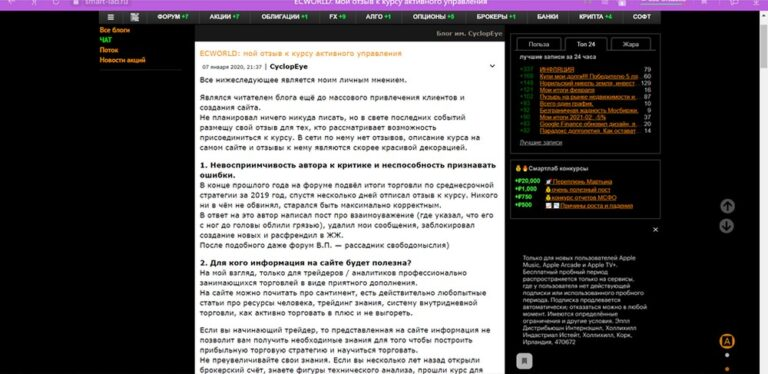Image resolution: width=768 pixels, height=374 pixels.
Task: Open the БРОКЕРЫ menu item
Action: tap(496, 17)
